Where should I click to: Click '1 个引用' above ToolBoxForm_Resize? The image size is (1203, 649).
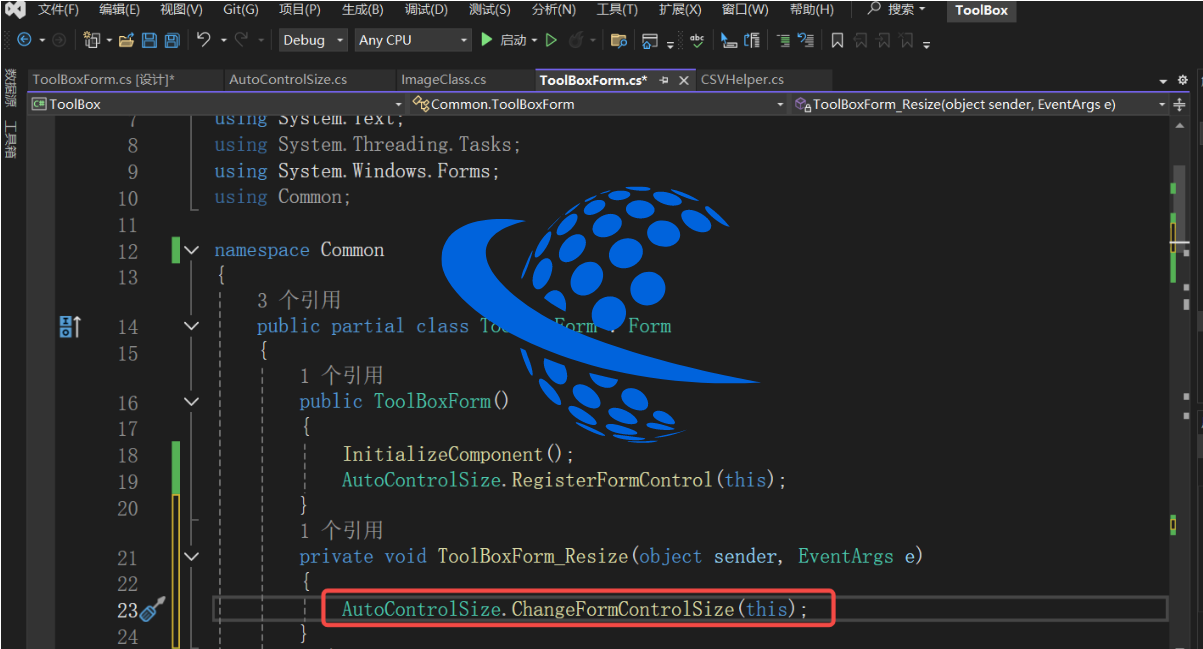[x=341, y=529]
